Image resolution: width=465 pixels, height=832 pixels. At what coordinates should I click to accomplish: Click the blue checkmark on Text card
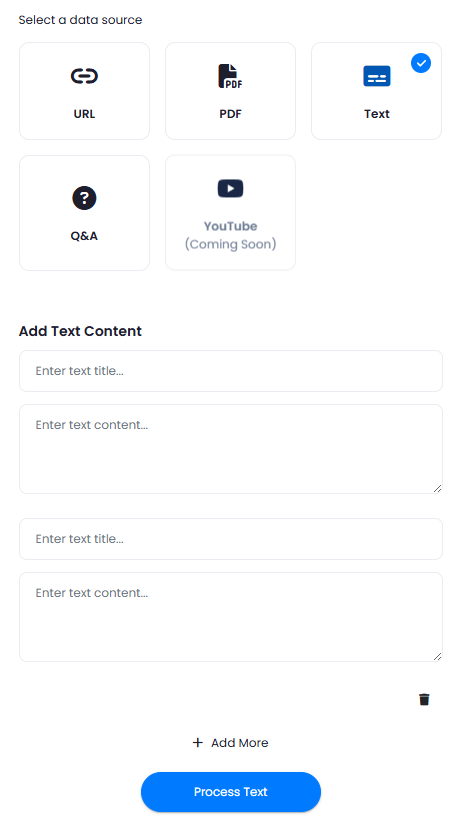pyautogui.click(x=421, y=63)
